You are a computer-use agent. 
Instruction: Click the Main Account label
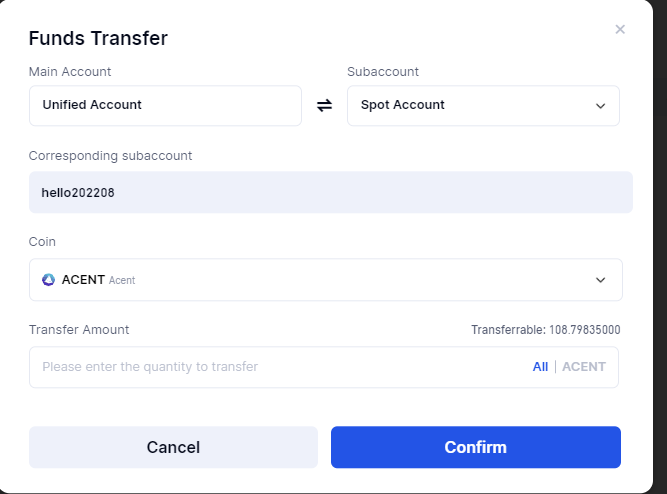pos(70,72)
